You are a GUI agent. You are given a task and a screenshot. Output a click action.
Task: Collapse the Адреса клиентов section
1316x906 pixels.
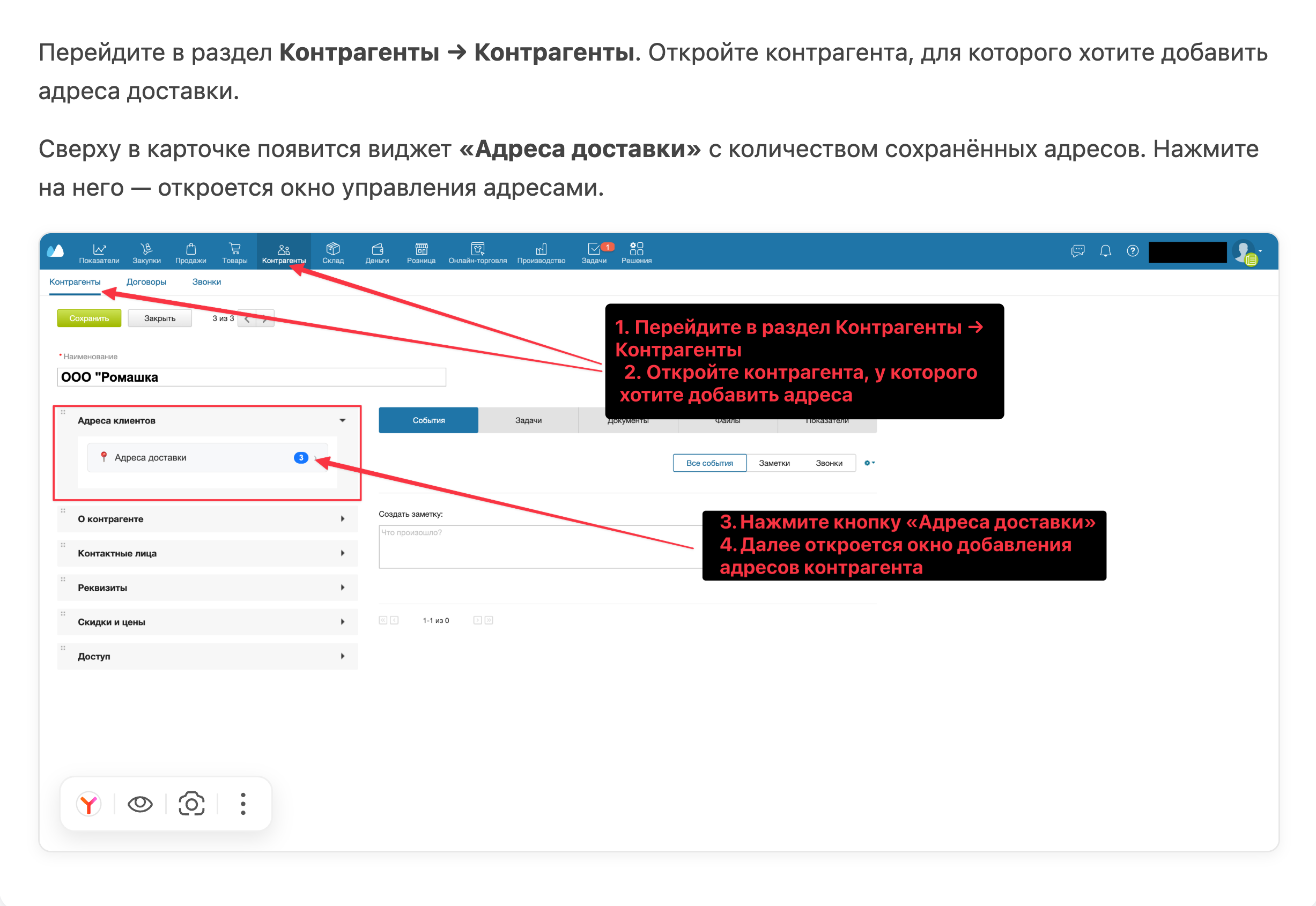point(343,420)
